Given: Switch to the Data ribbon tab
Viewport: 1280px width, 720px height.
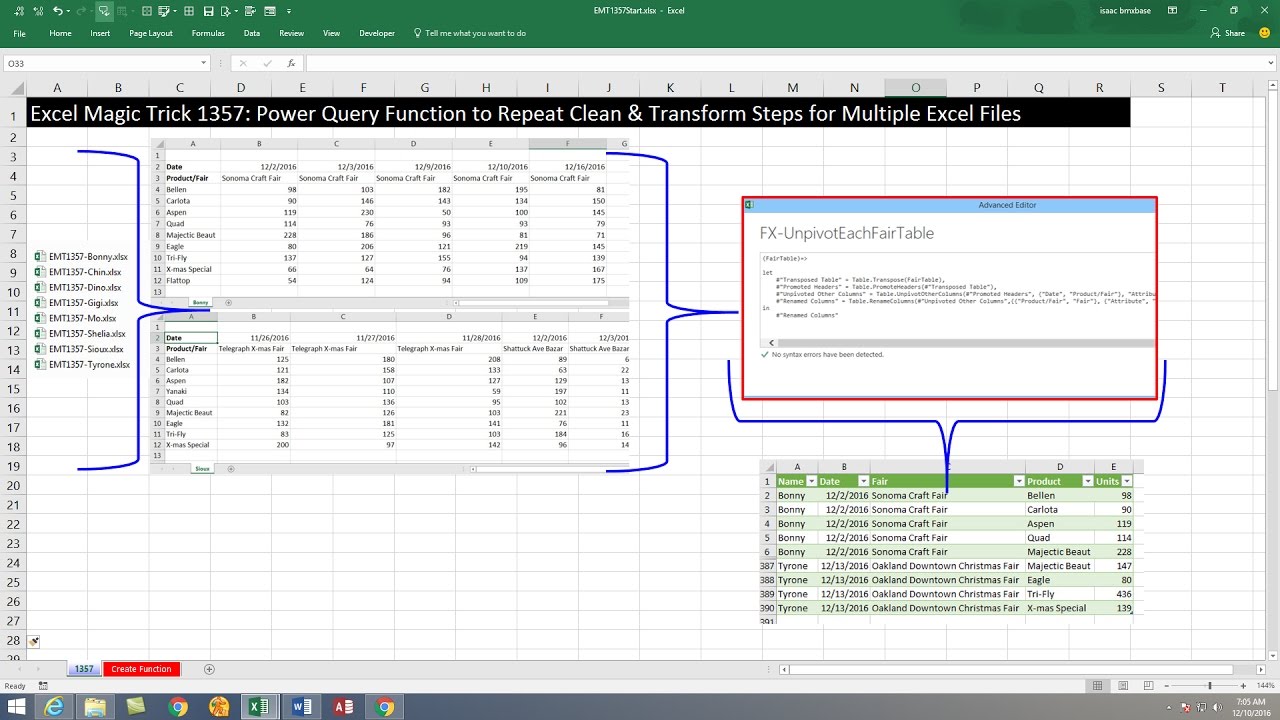Looking at the screenshot, I should pyautogui.click(x=252, y=33).
